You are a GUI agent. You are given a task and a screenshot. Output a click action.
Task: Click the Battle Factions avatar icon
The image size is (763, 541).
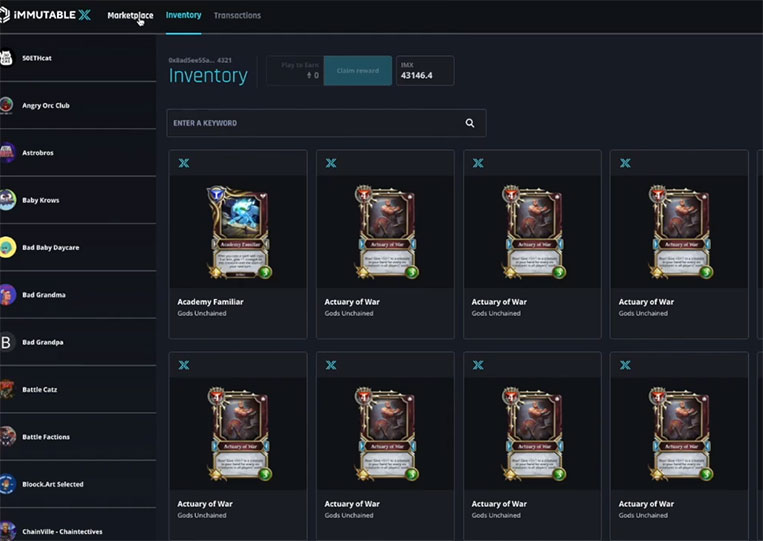click(x=7, y=436)
